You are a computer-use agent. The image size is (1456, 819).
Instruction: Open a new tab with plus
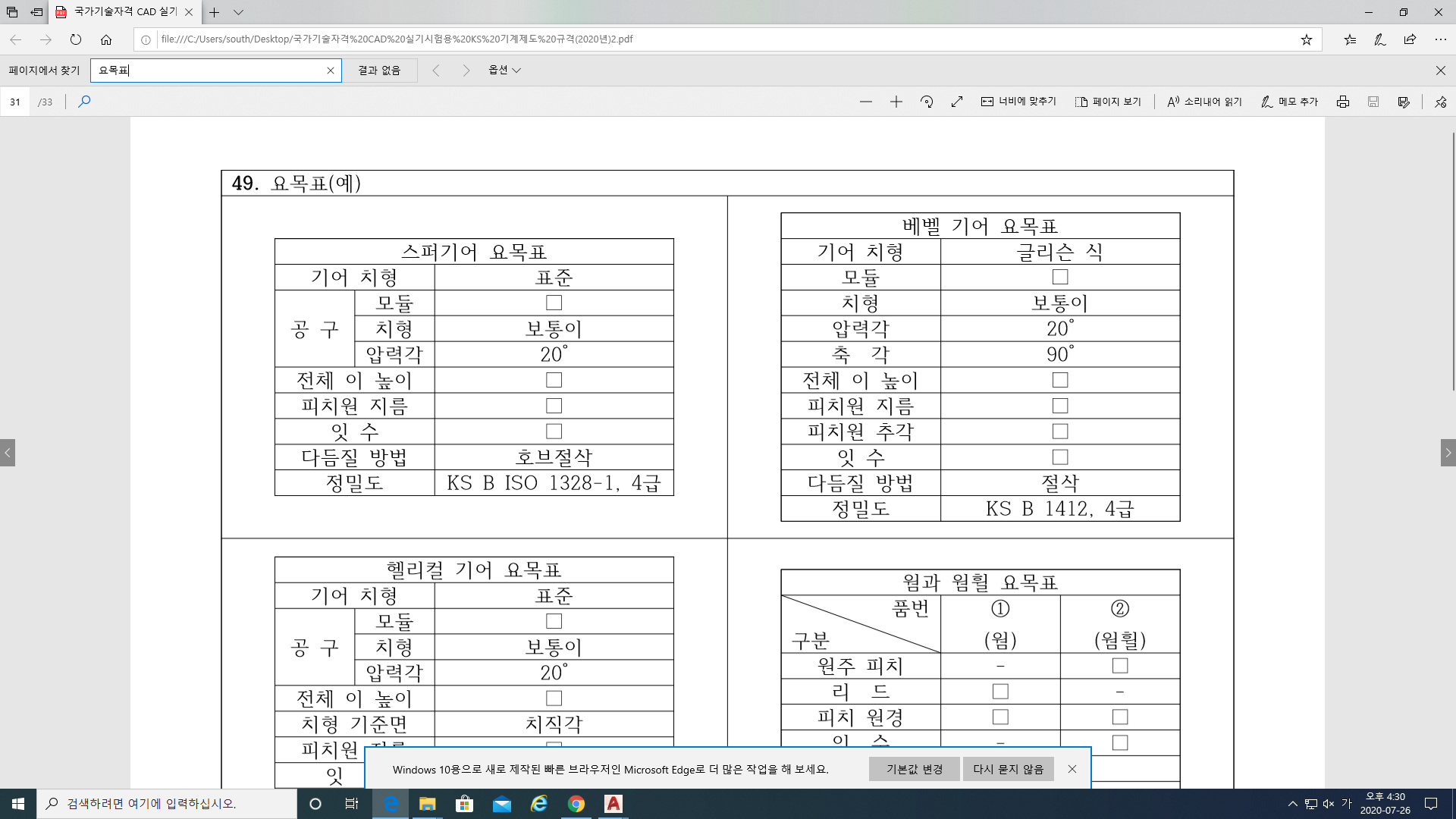pos(215,12)
